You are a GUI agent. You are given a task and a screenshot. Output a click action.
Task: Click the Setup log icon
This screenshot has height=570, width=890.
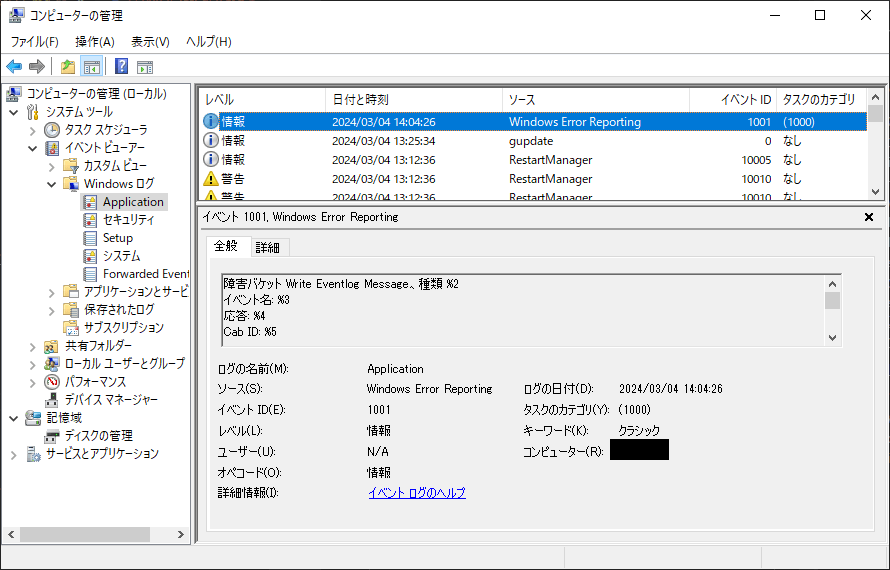click(x=90, y=238)
